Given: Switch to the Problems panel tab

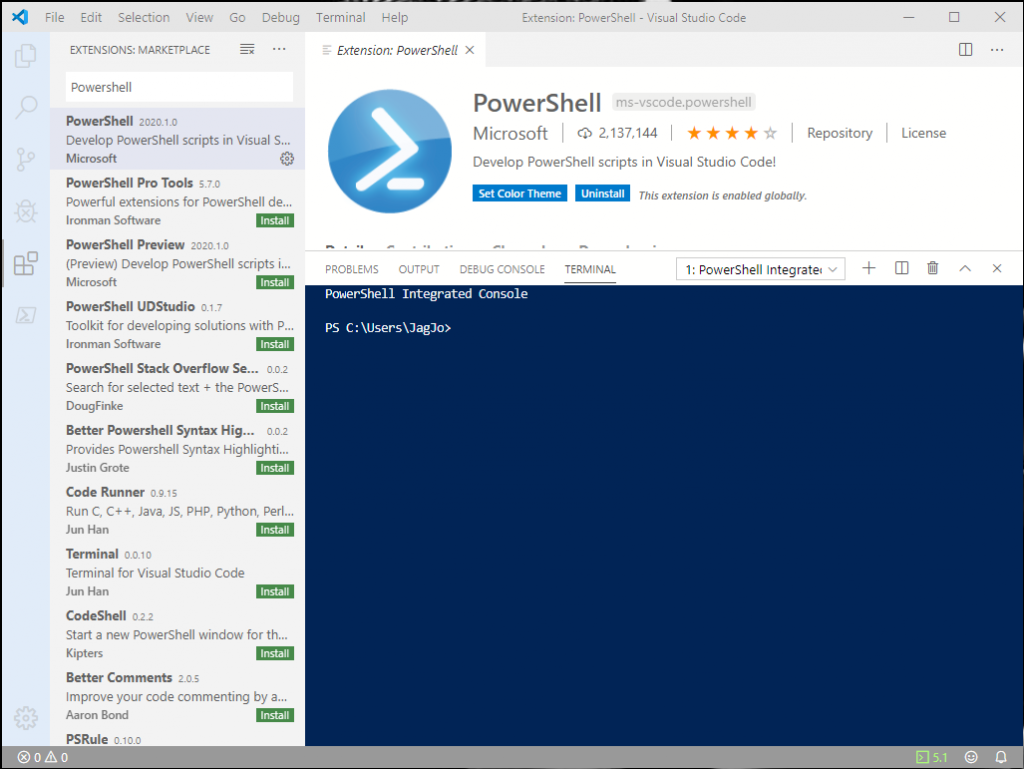Looking at the screenshot, I should coord(352,270).
